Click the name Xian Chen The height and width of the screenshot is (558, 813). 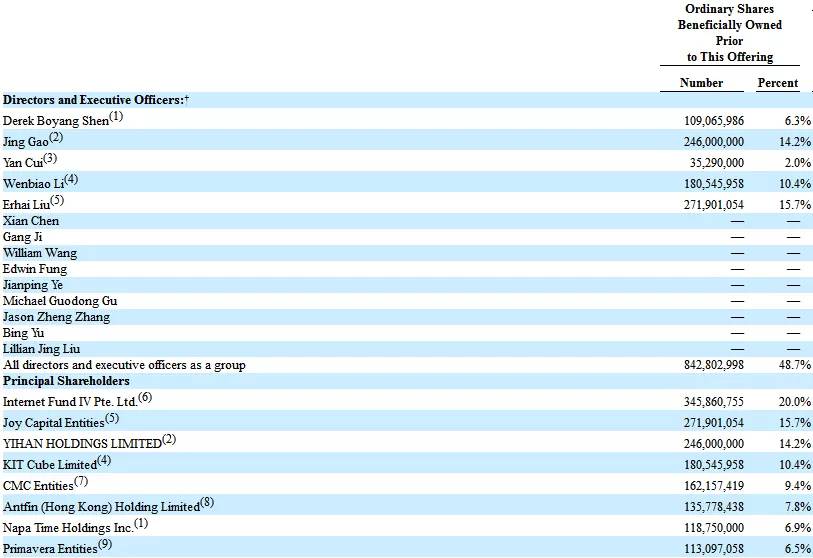(x=31, y=221)
